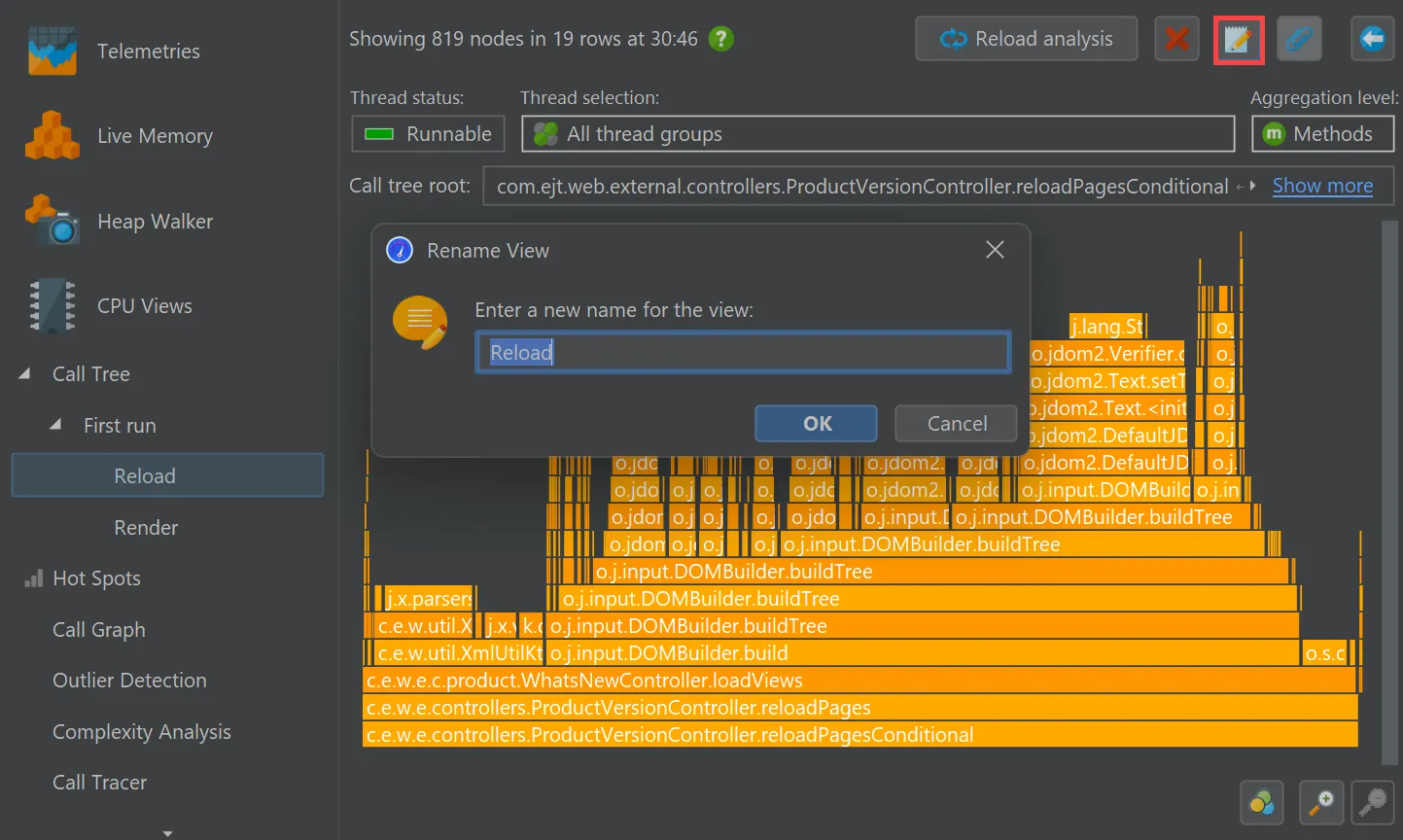1403x840 pixels.
Task: Click ProductVersionController.reloadPages flame bar
Action: 860,708
